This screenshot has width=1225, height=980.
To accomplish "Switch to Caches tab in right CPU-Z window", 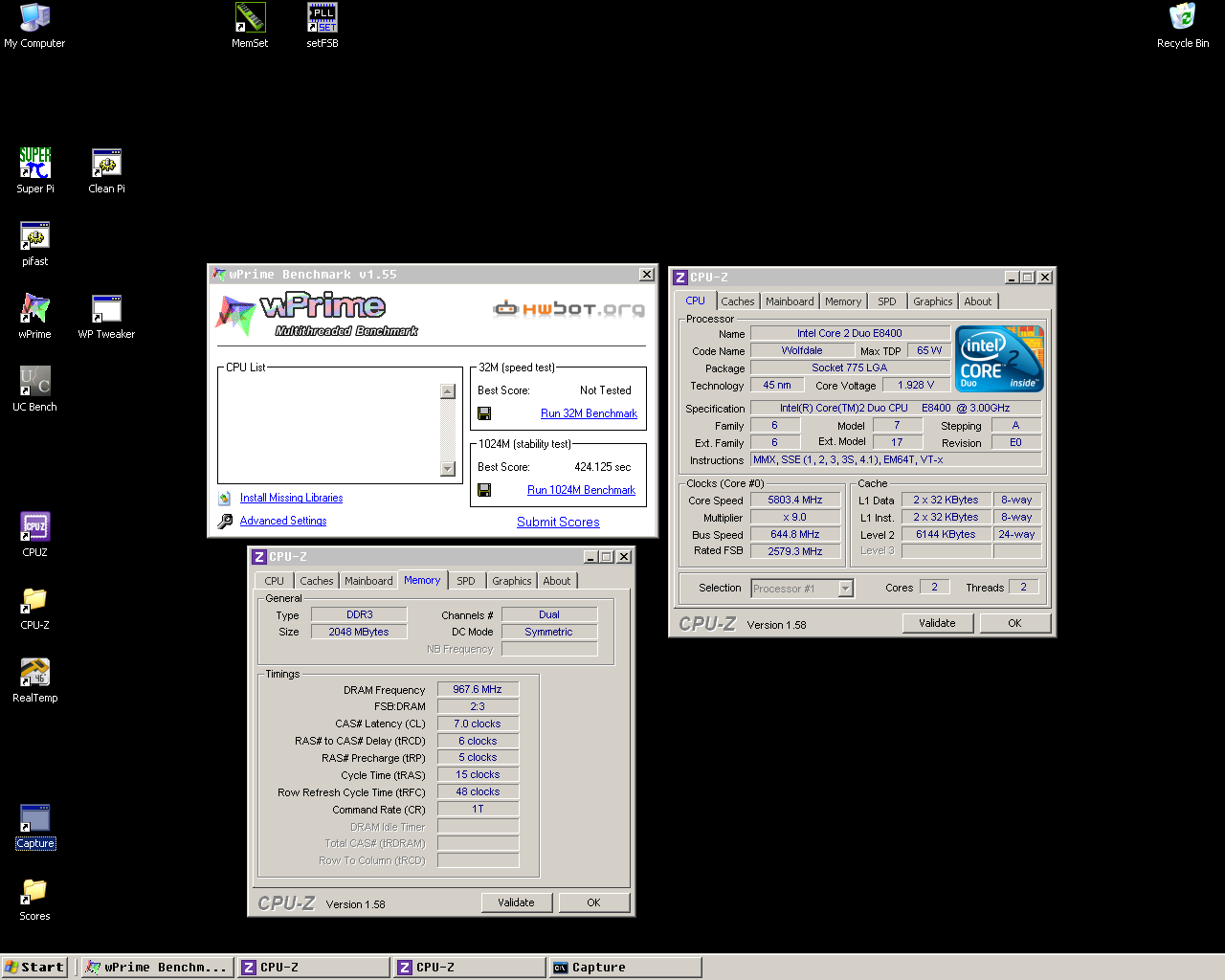I will (x=738, y=301).
